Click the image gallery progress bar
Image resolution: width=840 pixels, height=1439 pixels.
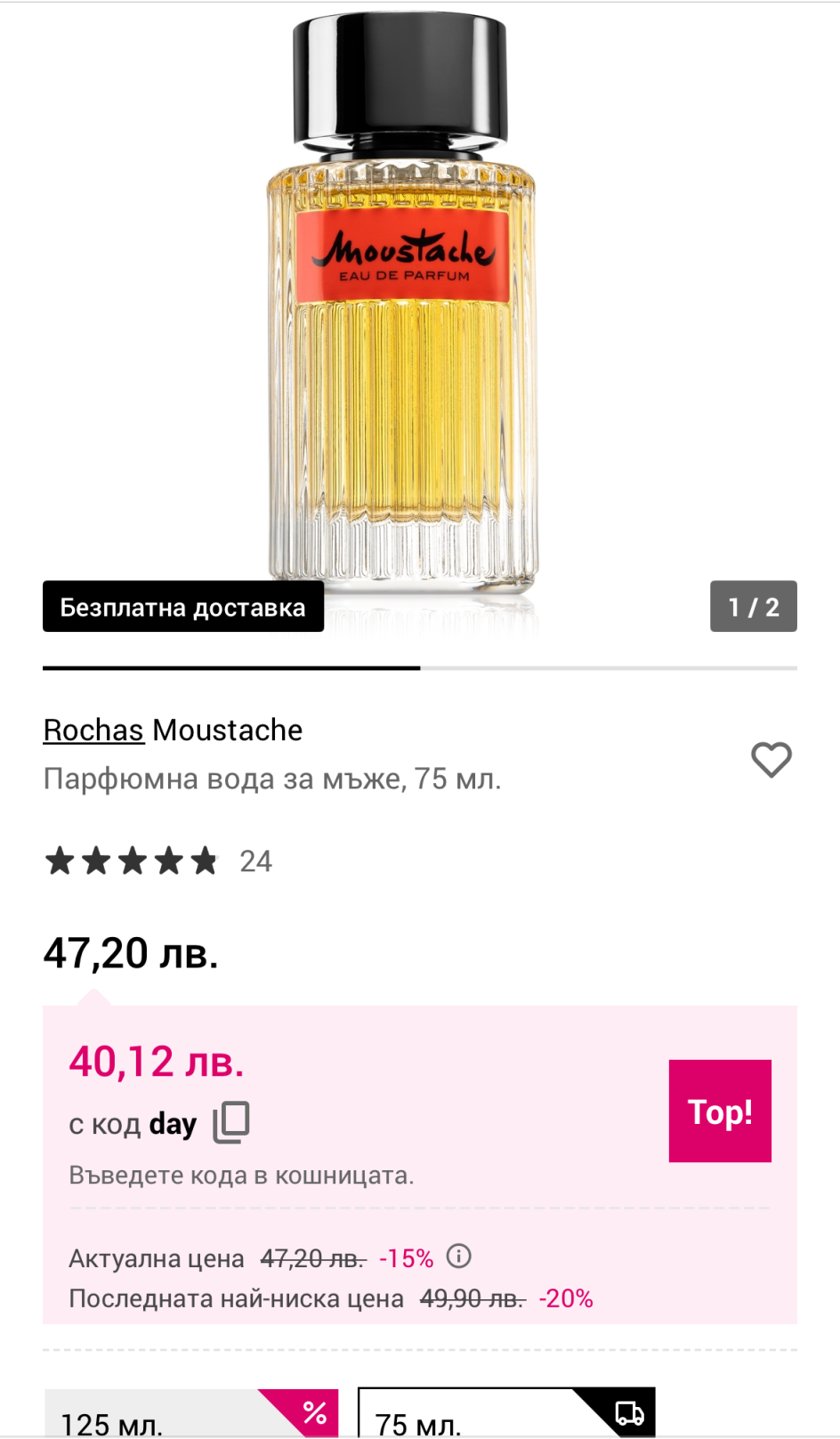point(420,667)
